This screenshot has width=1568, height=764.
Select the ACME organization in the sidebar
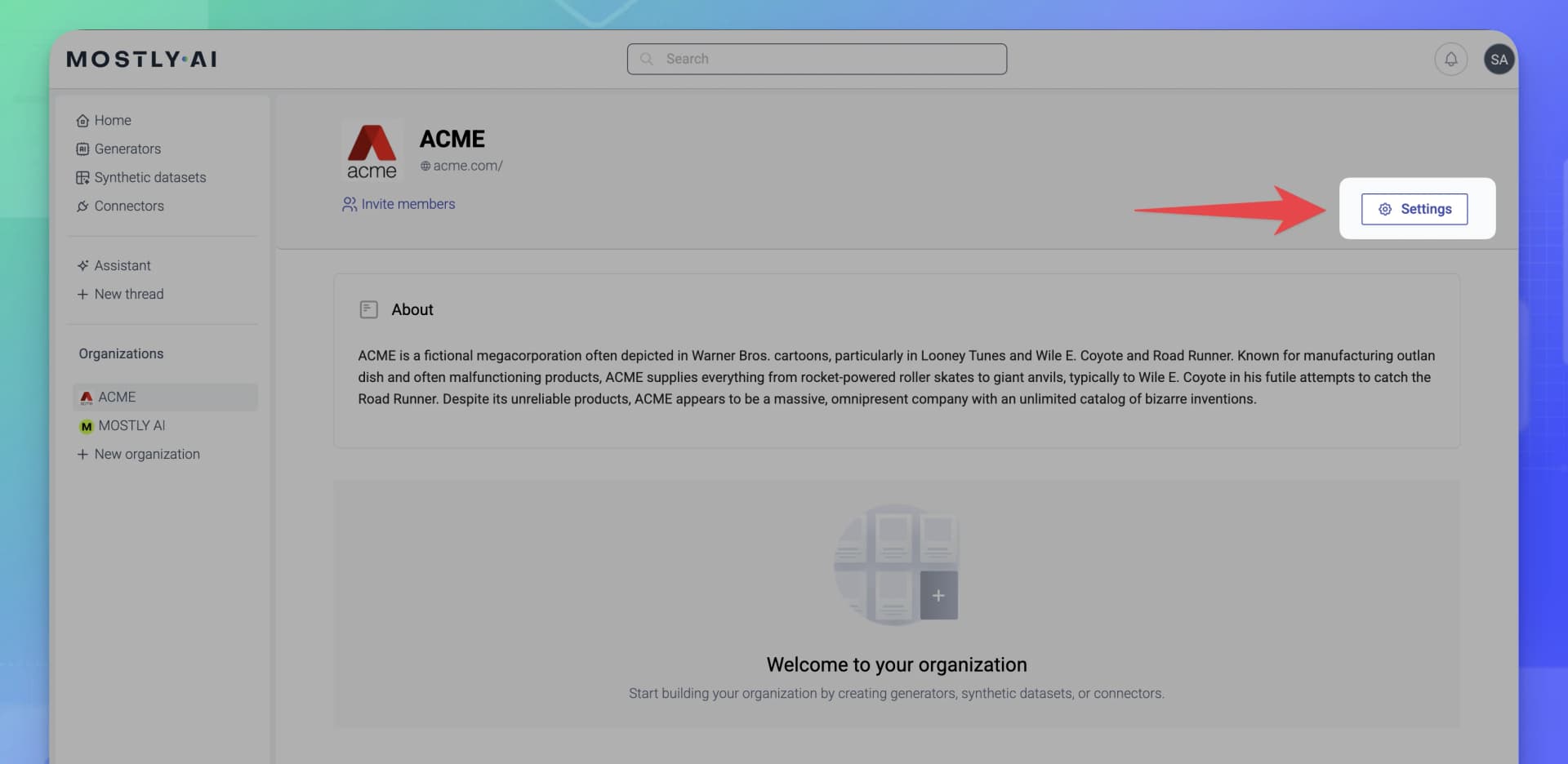point(117,398)
